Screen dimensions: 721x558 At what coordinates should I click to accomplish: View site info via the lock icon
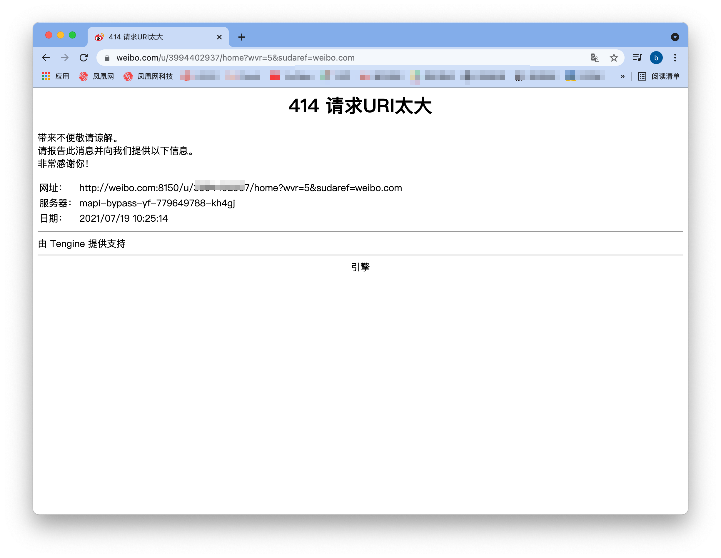click(107, 58)
